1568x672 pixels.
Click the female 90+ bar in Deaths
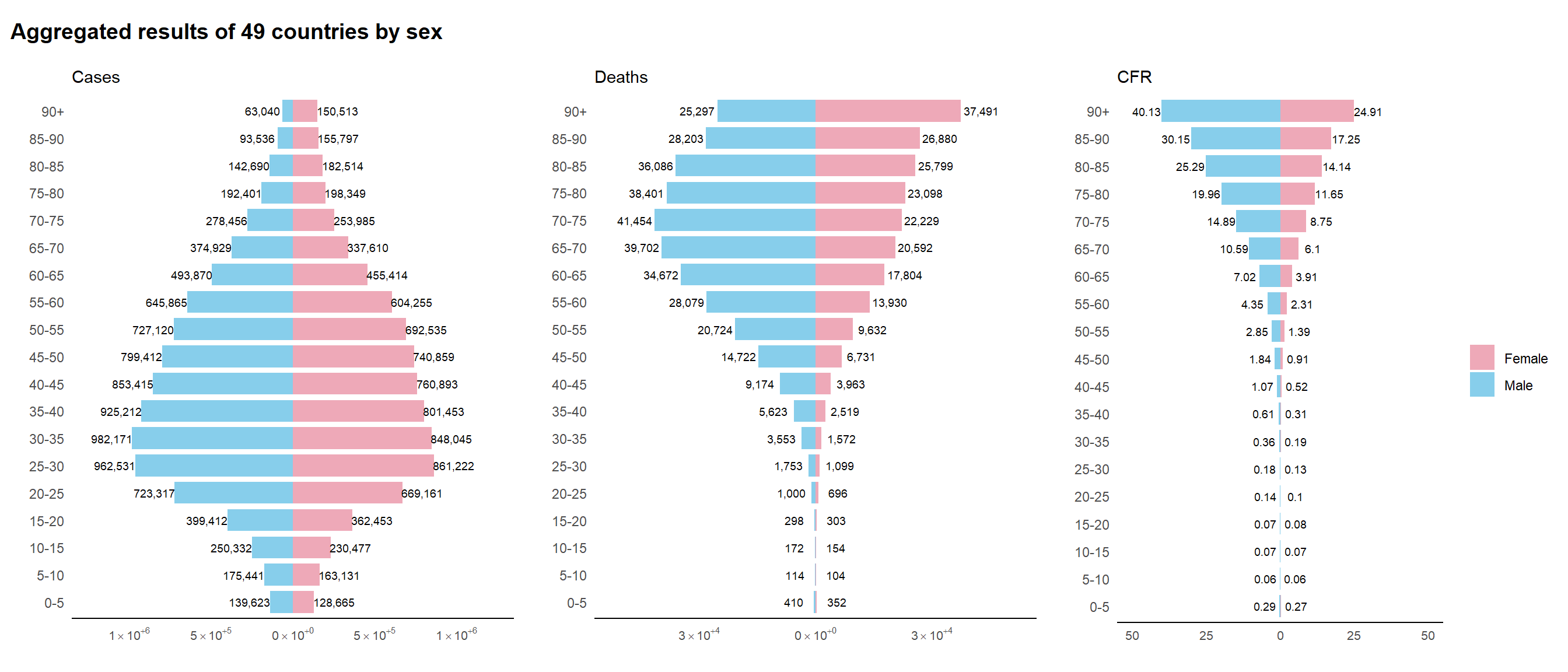pyautogui.click(x=887, y=111)
